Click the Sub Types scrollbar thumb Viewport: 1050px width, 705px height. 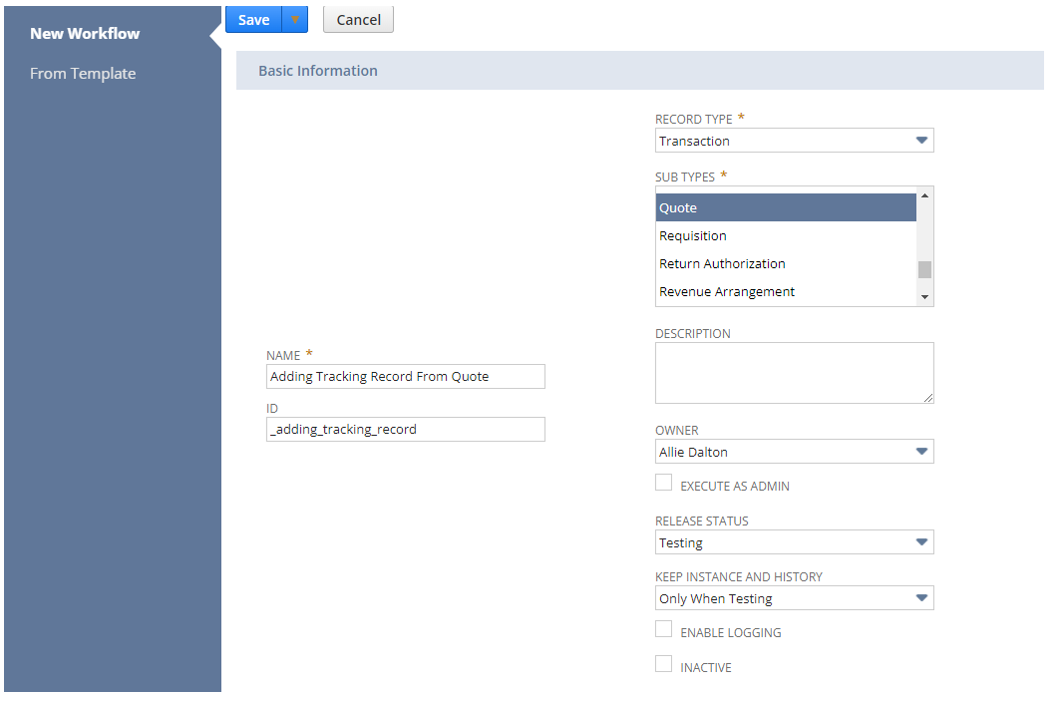(x=925, y=269)
